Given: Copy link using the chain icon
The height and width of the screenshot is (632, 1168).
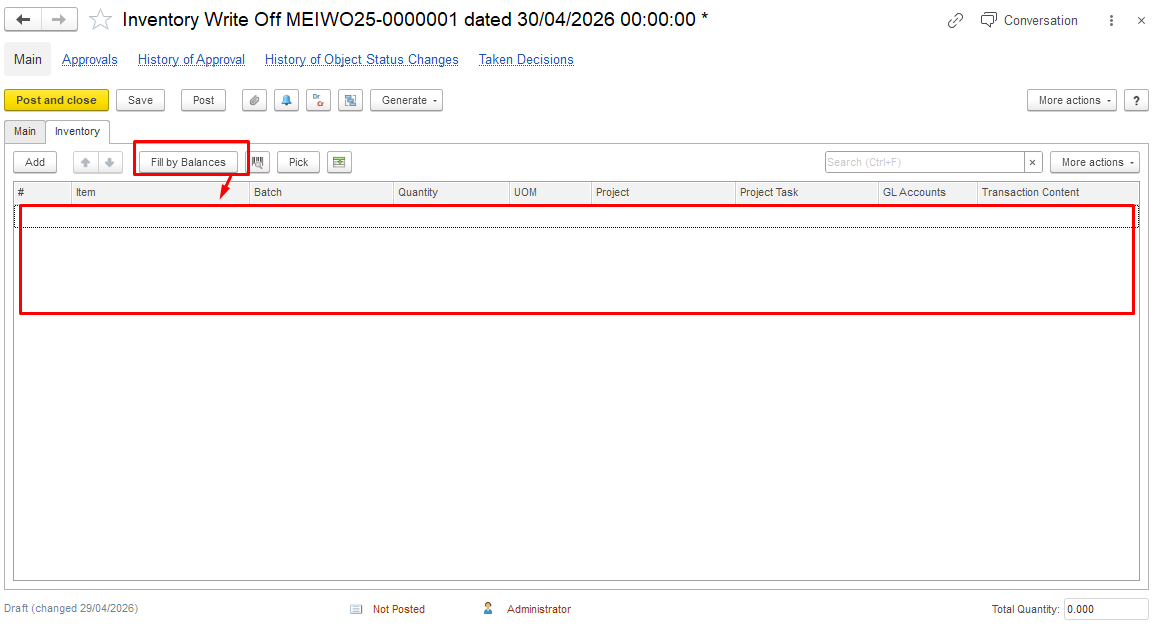Looking at the screenshot, I should pyautogui.click(x=955, y=21).
